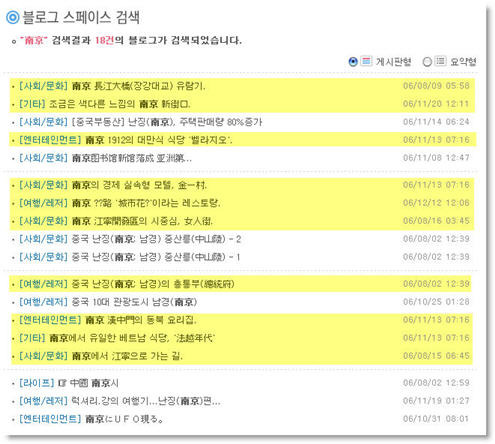
Task: Open post 南京 漢中門의 동북 요리집
Action: click(x=141, y=320)
